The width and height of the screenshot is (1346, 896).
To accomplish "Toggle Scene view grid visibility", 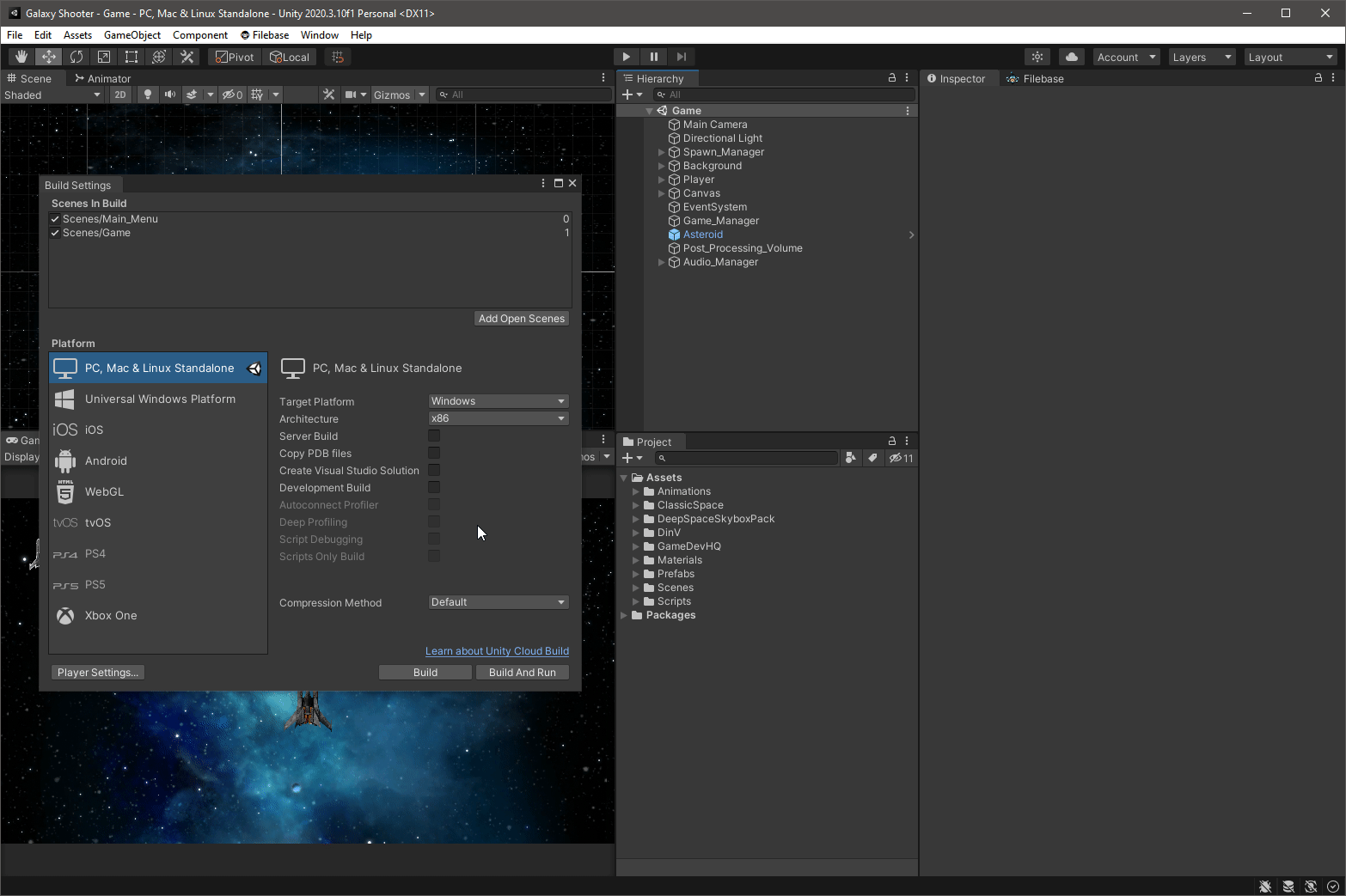I will 257,94.
